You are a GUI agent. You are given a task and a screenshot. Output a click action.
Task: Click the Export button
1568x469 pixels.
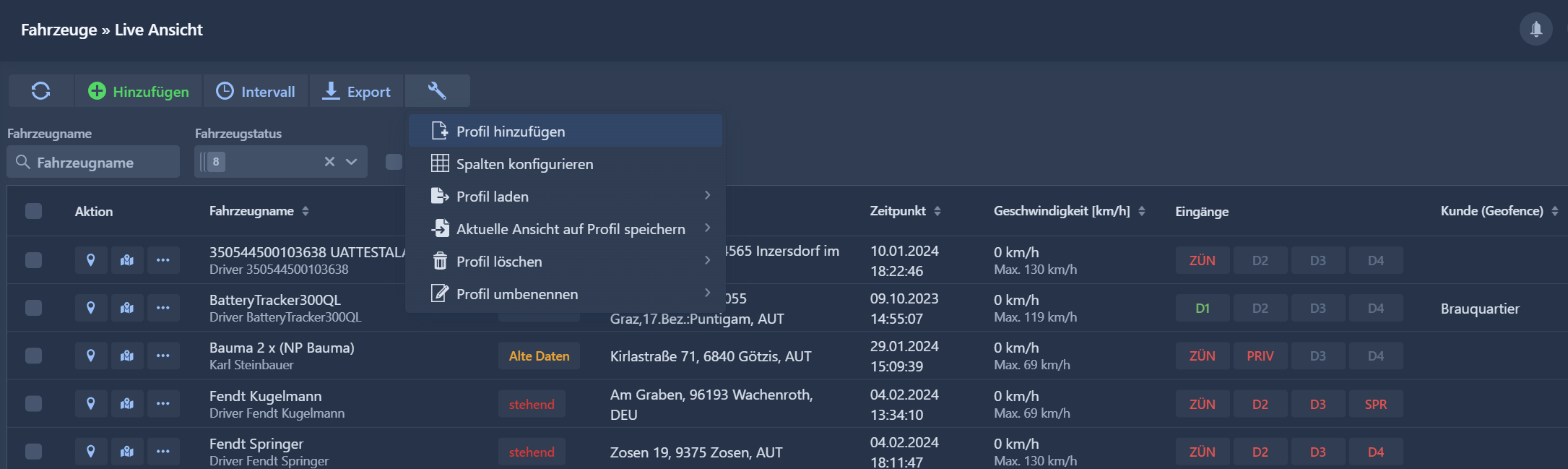coord(356,91)
